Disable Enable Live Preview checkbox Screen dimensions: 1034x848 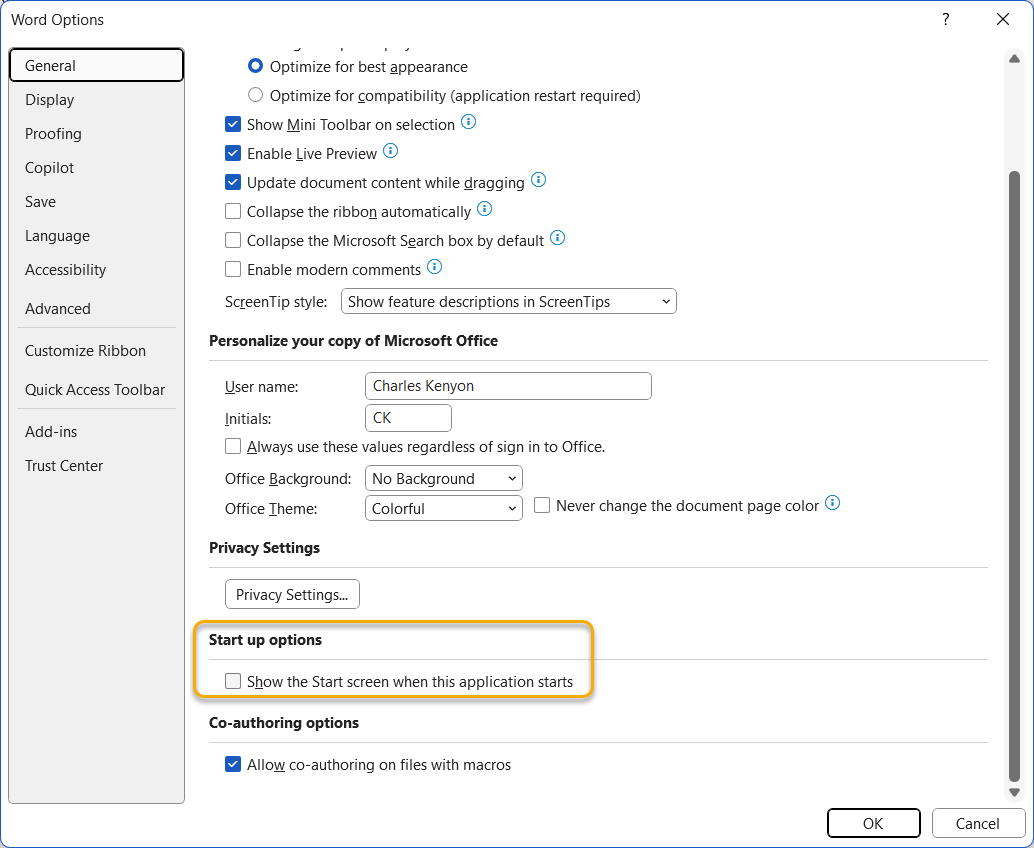pos(233,153)
